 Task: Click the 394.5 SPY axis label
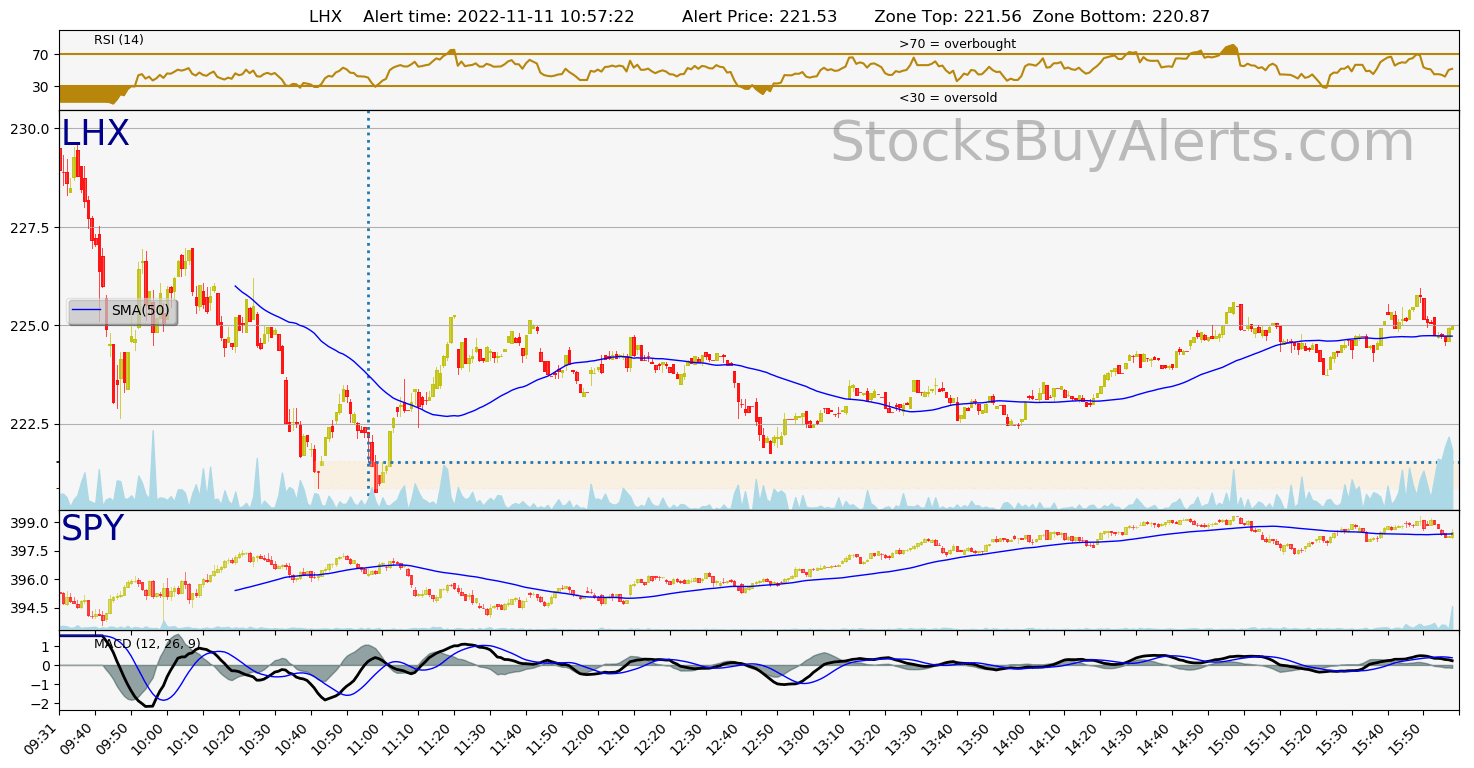coord(32,608)
